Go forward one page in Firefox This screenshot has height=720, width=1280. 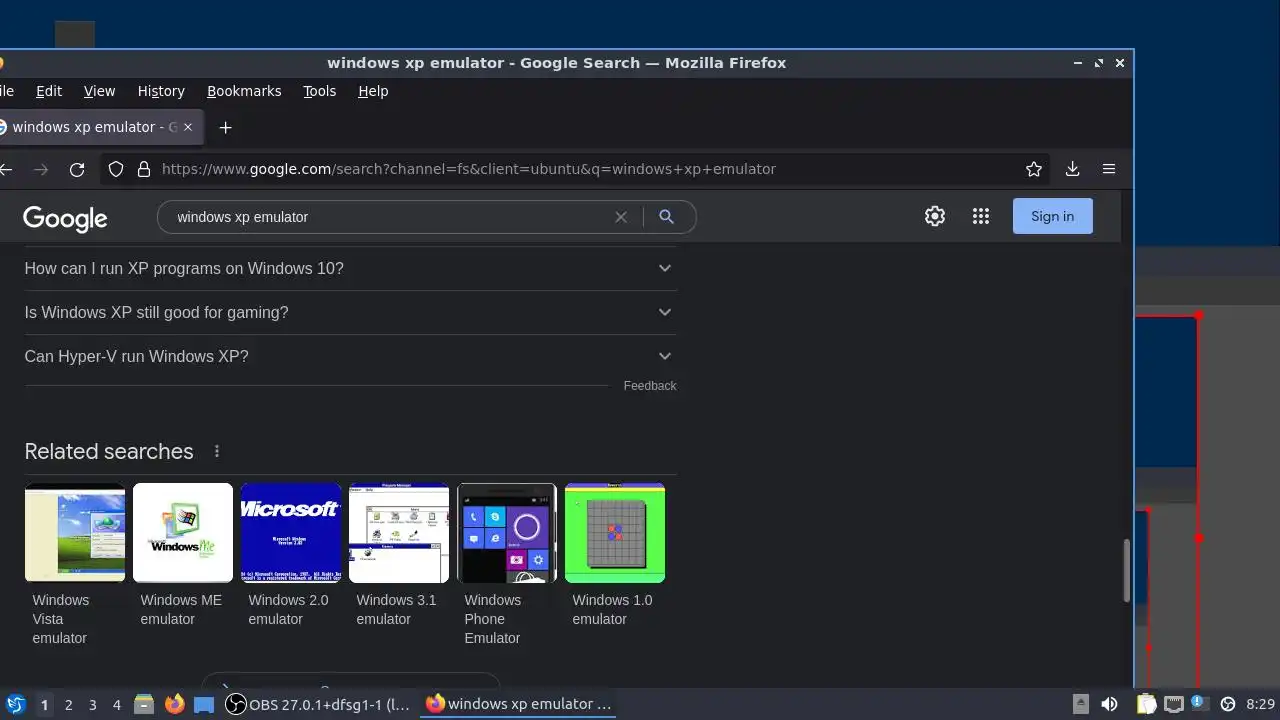41,170
